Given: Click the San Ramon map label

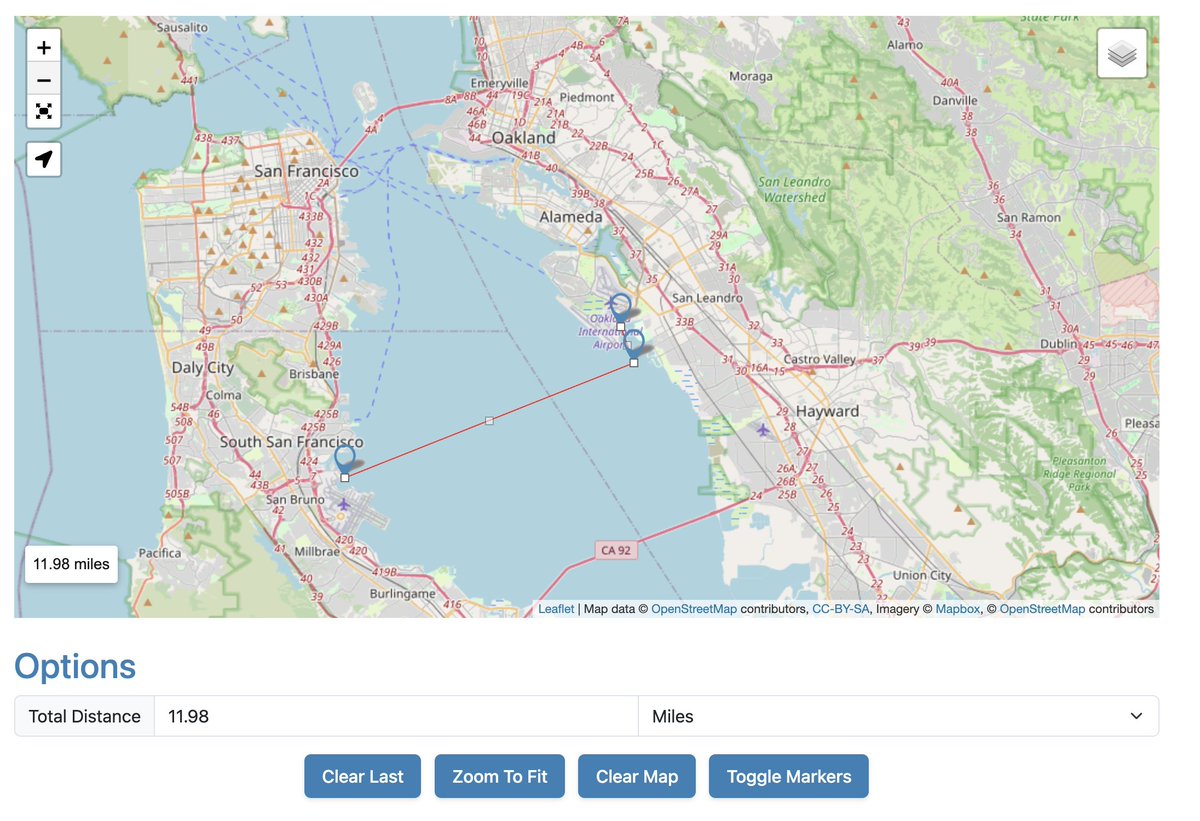Looking at the screenshot, I should [1028, 217].
